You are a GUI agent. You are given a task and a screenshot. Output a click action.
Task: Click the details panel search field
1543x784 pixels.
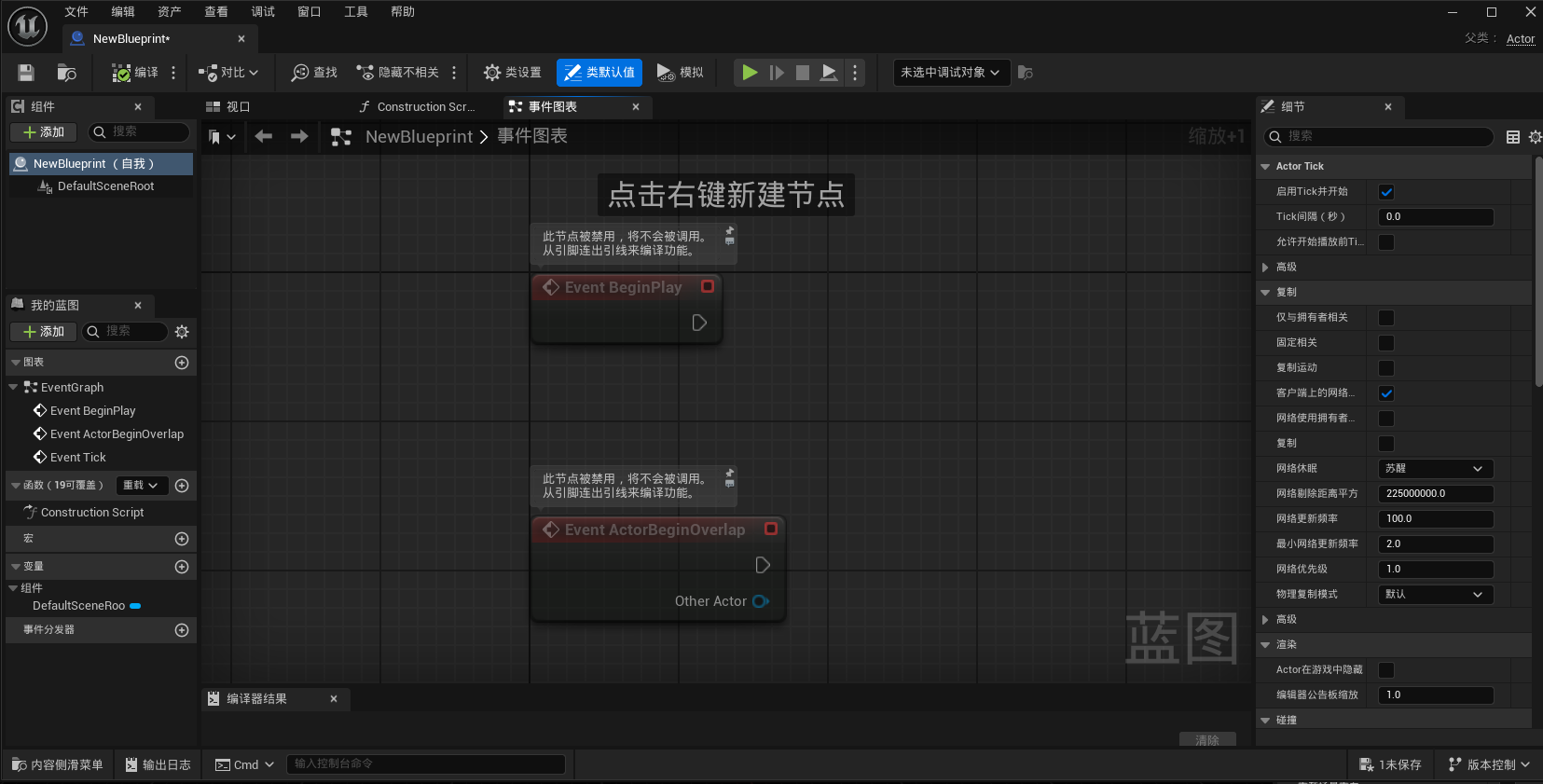(x=1378, y=137)
